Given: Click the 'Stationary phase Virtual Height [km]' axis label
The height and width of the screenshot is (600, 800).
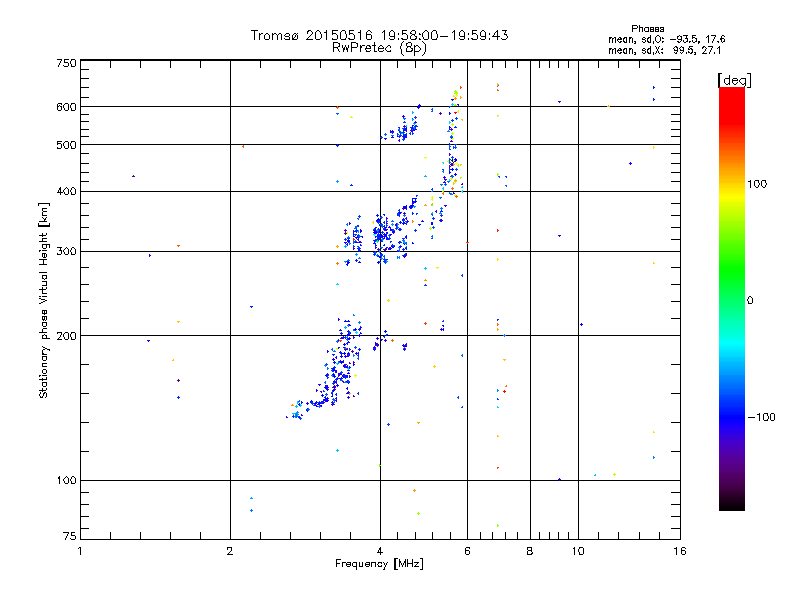Looking at the screenshot, I should tap(44, 300).
